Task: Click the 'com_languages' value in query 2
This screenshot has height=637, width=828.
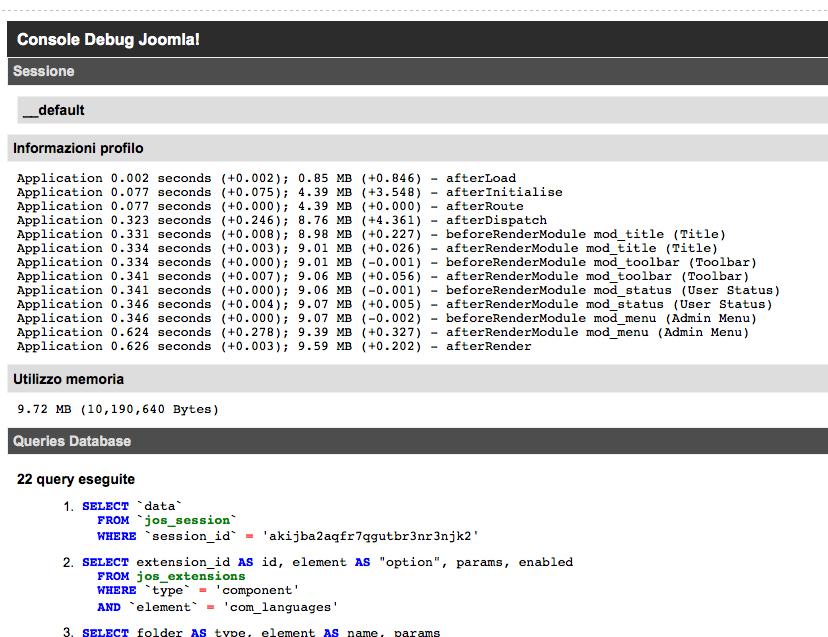Action: click(280, 607)
